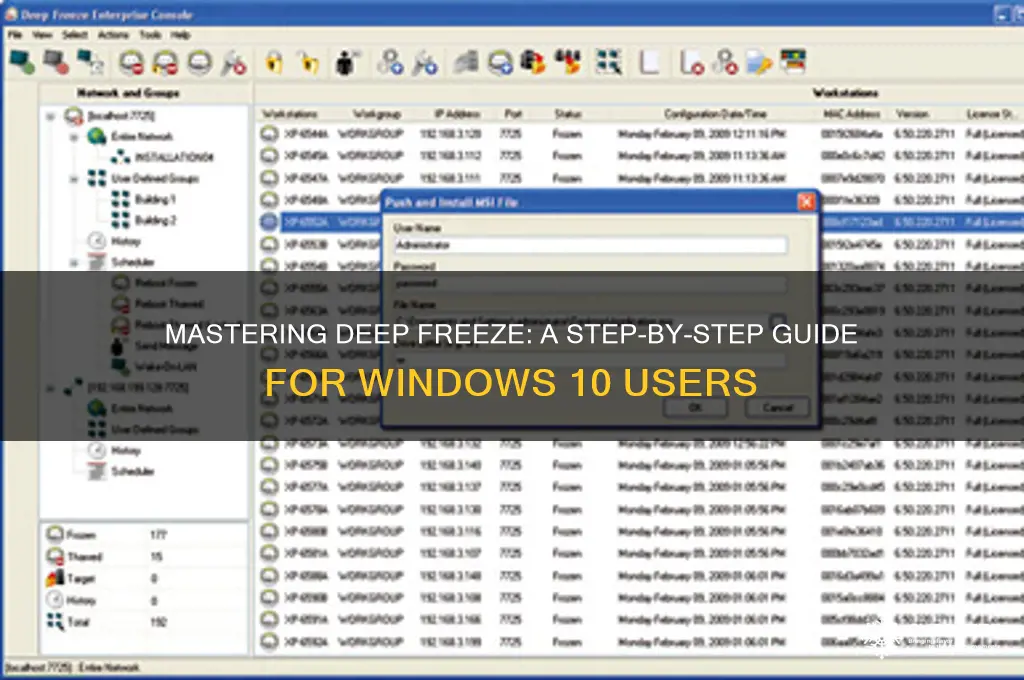
Task: Click the open padlock toolbar icon
Action: (310, 63)
